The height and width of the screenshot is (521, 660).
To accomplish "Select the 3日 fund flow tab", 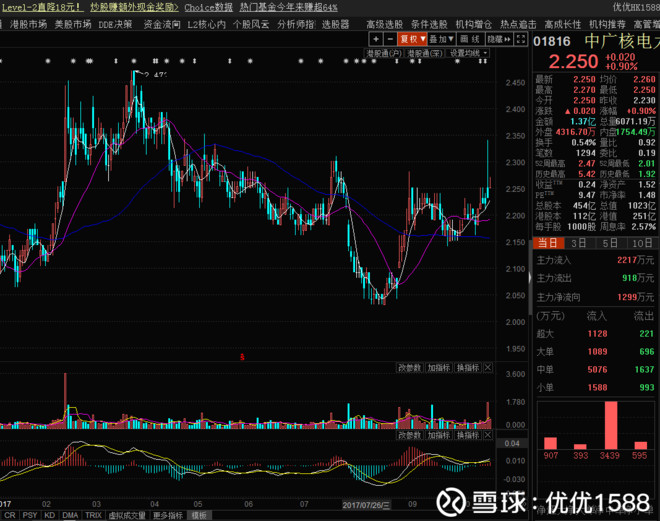I will pyautogui.click(x=578, y=243).
